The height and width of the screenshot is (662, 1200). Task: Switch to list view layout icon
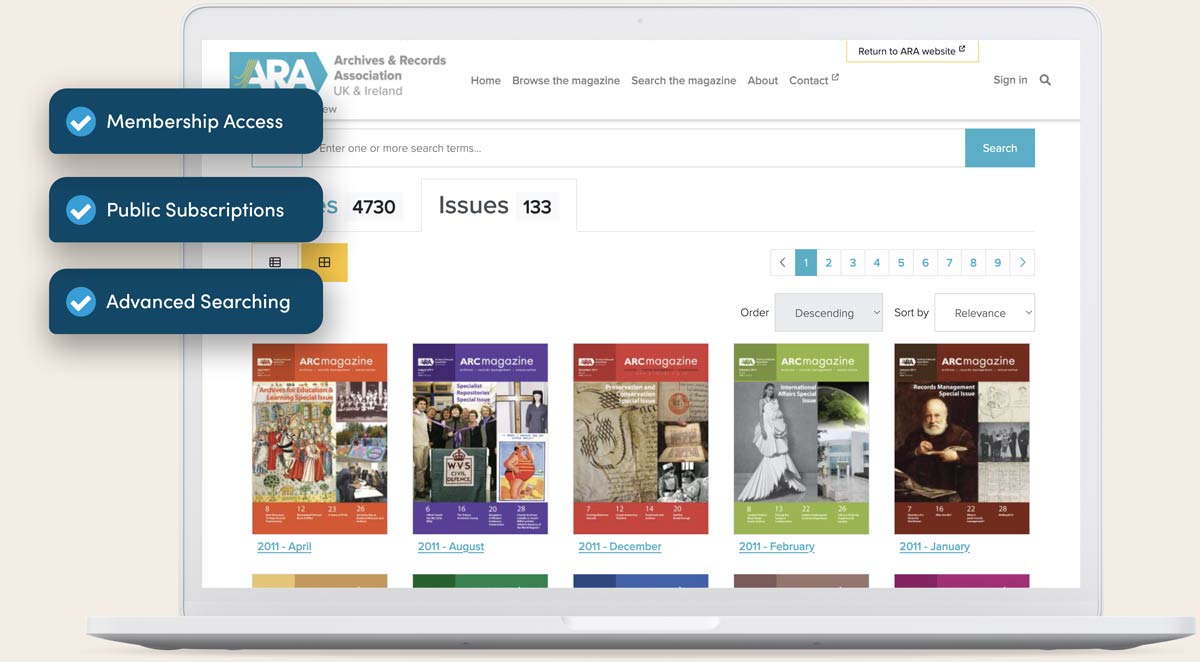275,262
